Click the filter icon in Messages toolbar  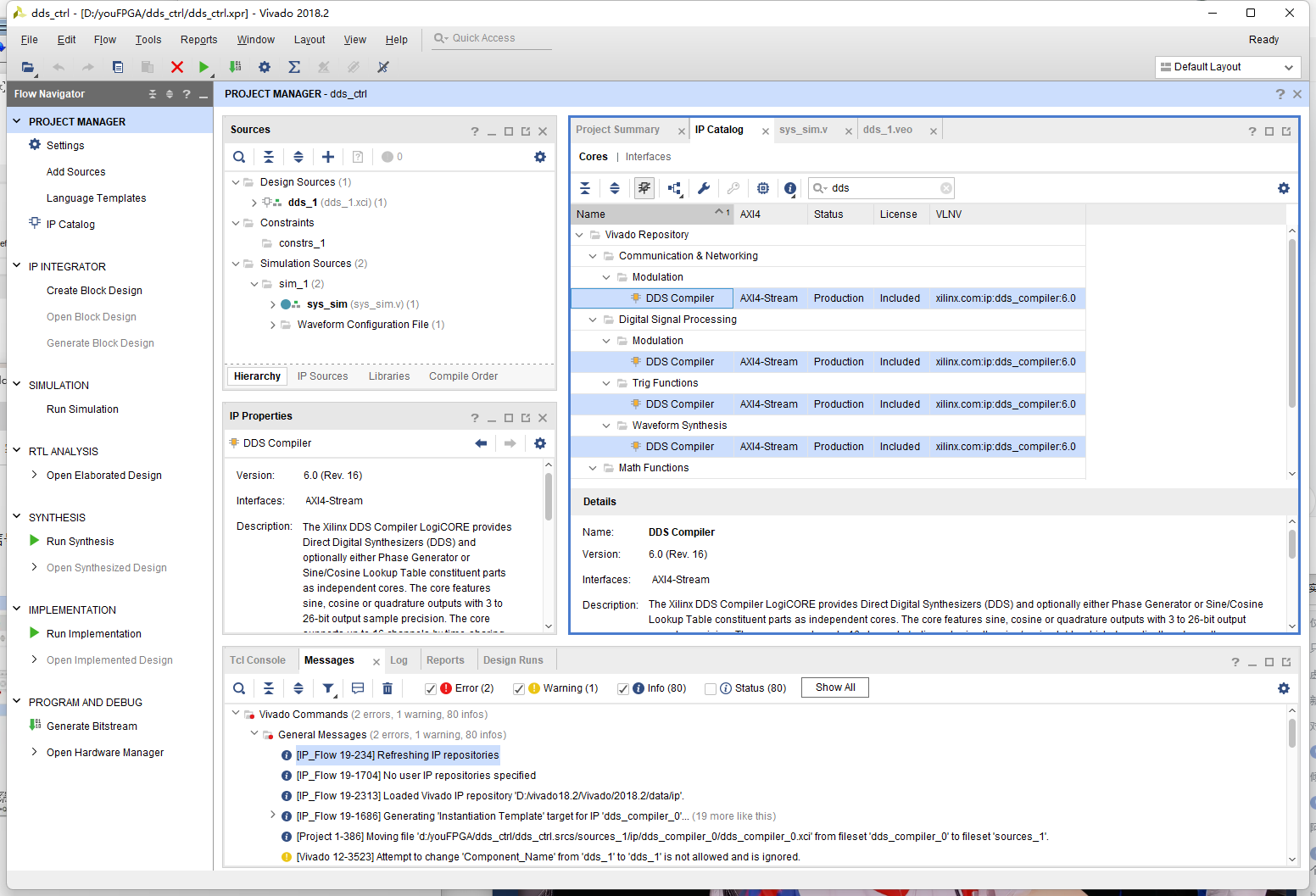[x=328, y=688]
